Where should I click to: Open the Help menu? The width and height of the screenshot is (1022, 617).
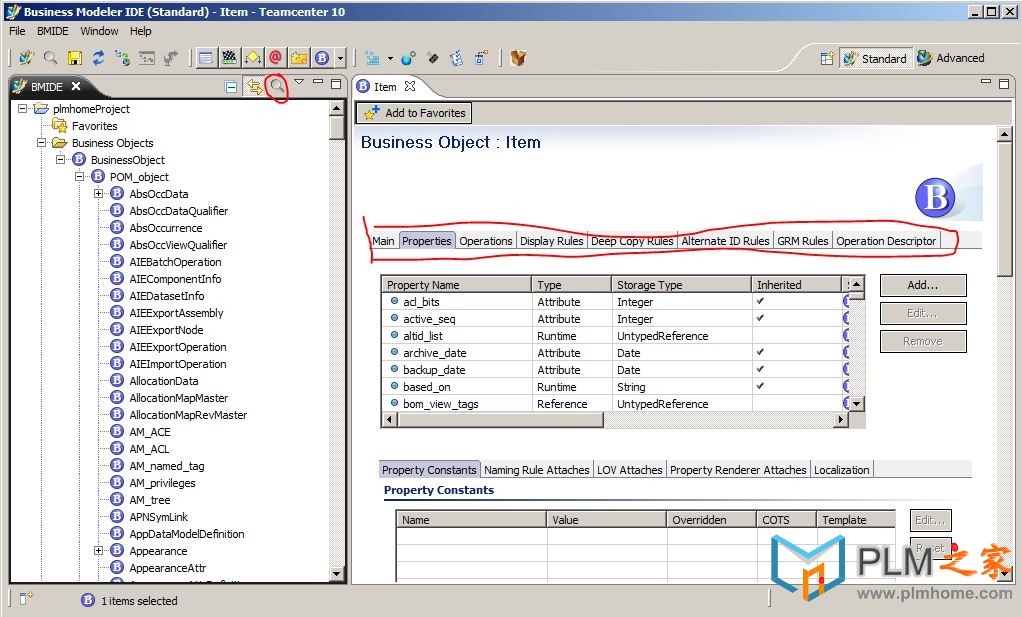[x=140, y=31]
